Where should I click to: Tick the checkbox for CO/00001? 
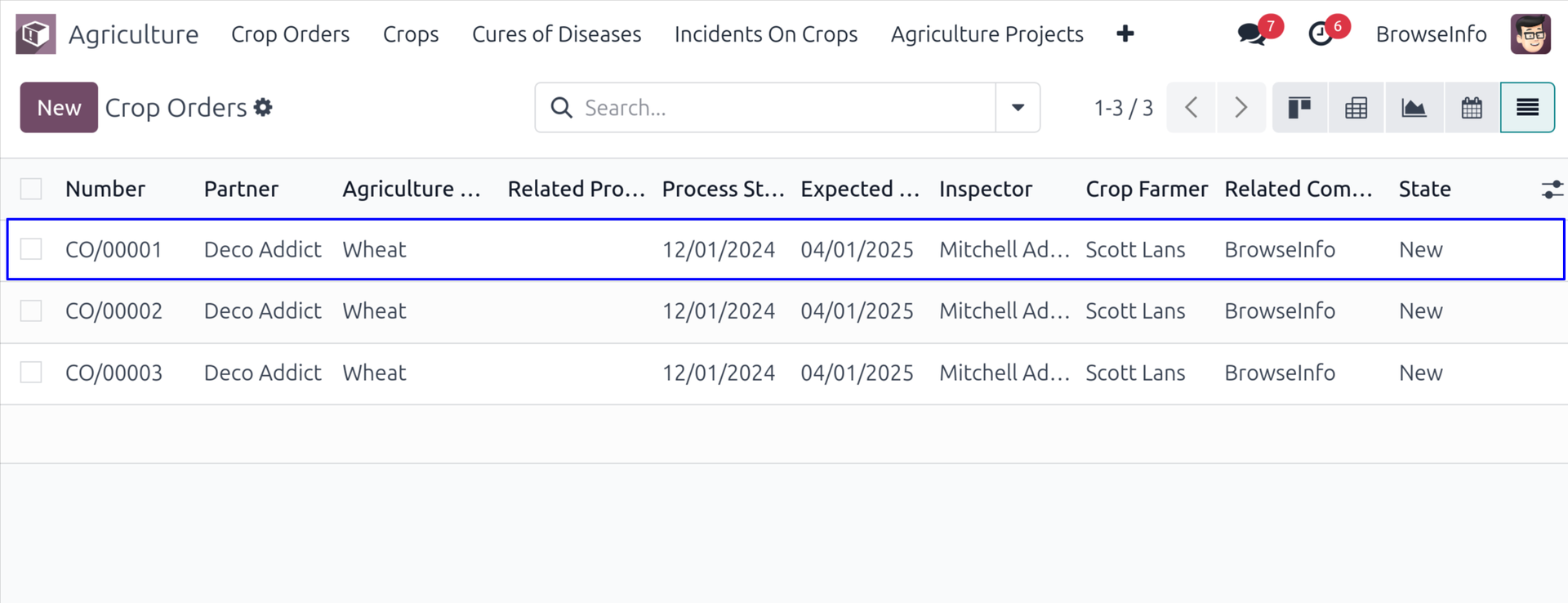tap(31, 249)
